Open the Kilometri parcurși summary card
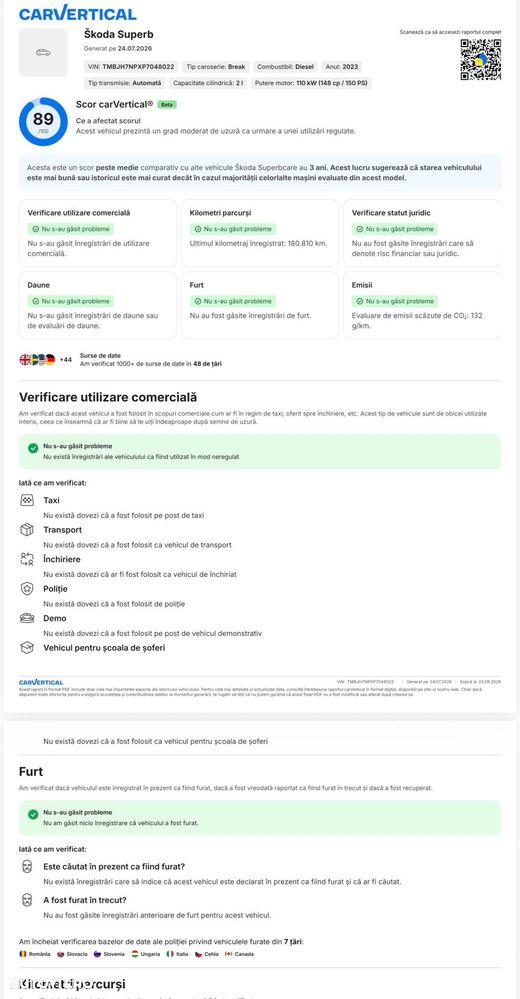Viewport: 520px width, 999px height. click(x=260, y=233)
